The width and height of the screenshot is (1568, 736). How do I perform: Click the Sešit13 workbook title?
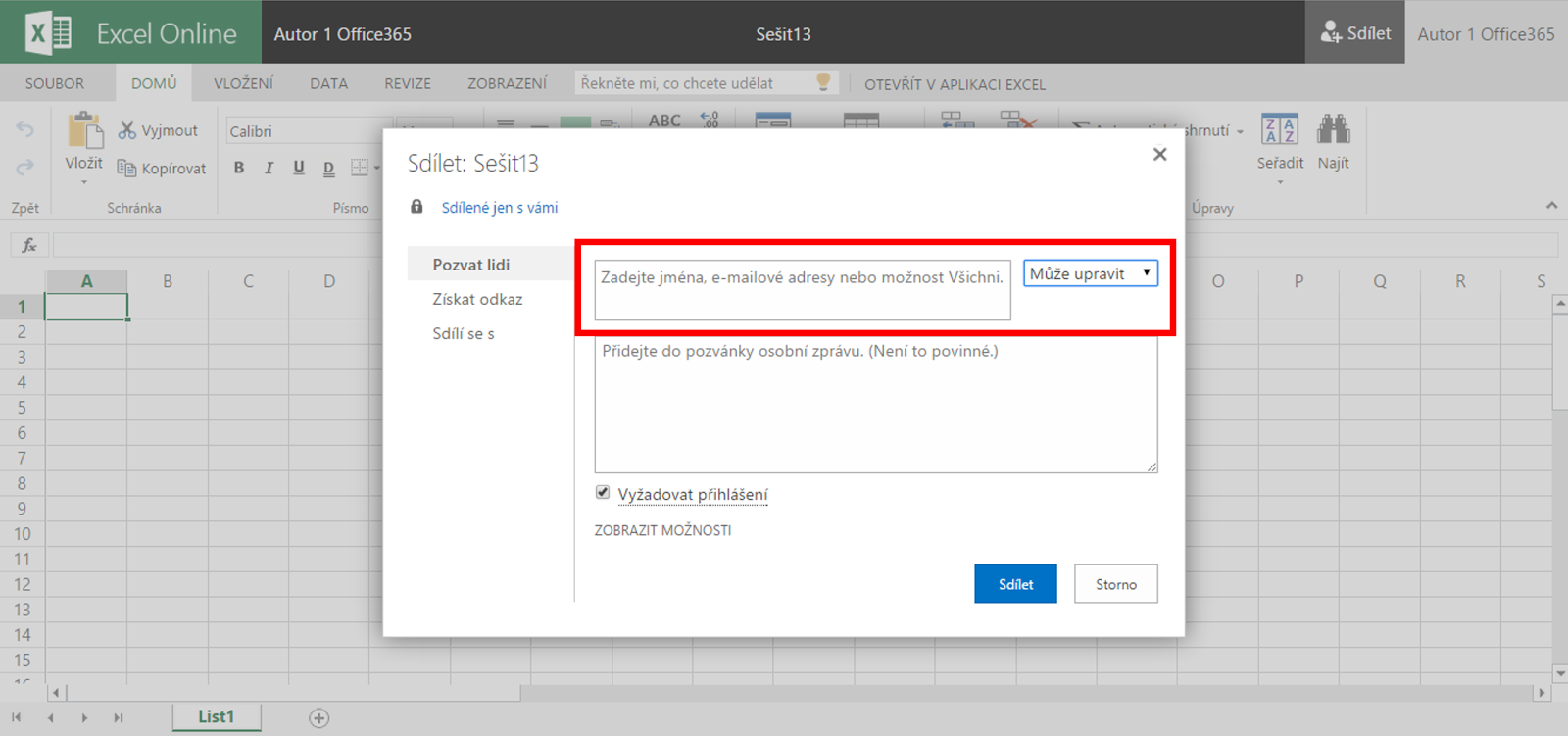click(783, 34)
